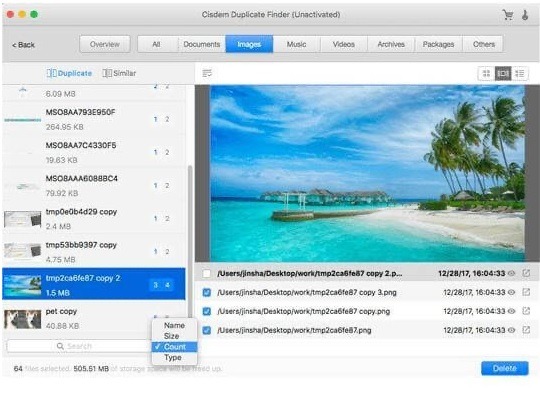Reveal tmp2ca6fe87 copy.png in Finder
Image resolution: width=540 pixels, height=408 pixels.
pos(526,311)
